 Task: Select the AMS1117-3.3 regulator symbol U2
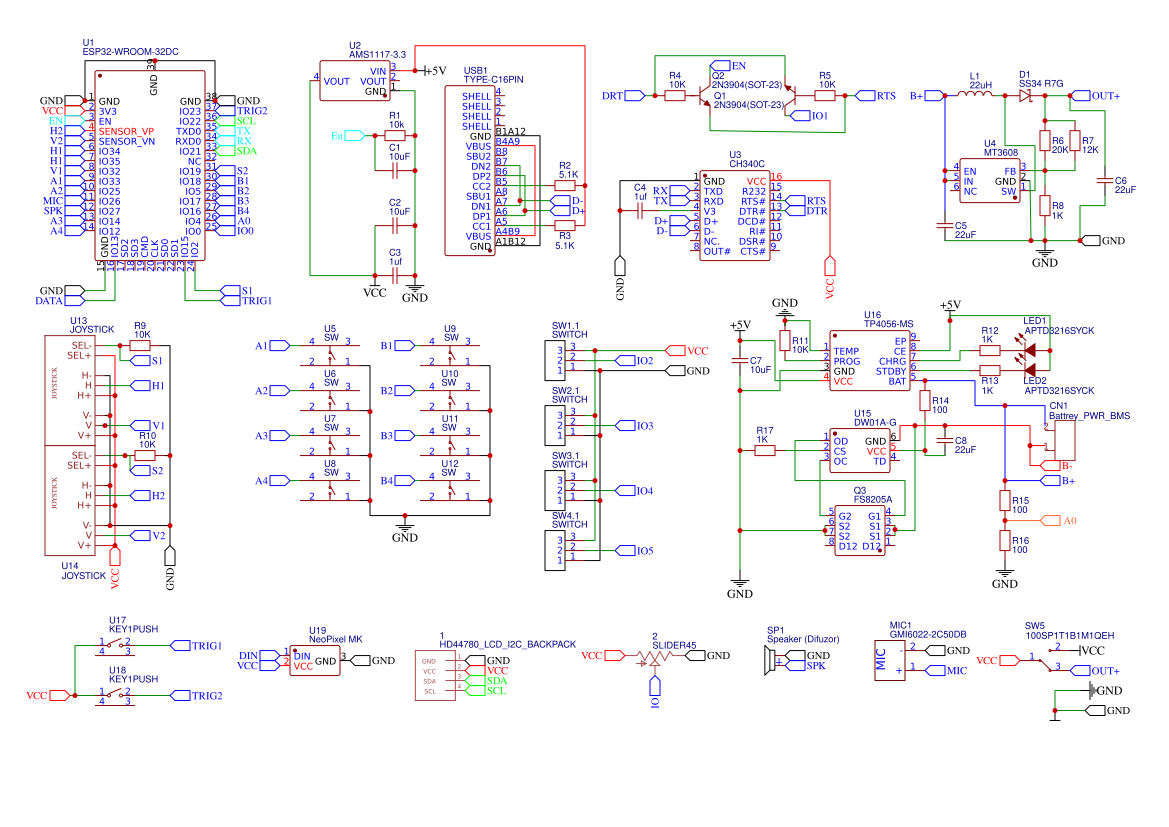point(355,81)
